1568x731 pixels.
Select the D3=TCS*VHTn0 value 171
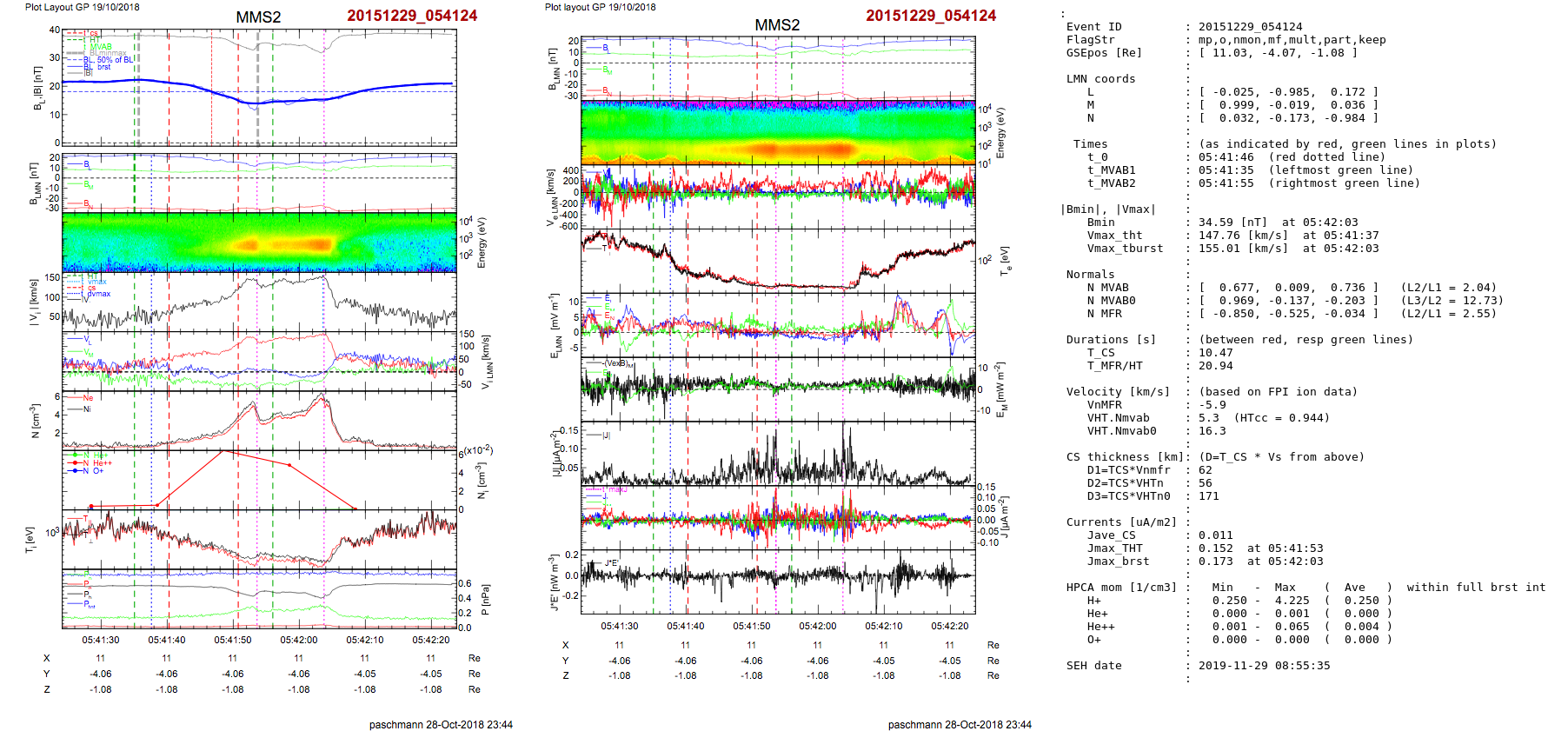[x=1208, y=496]
